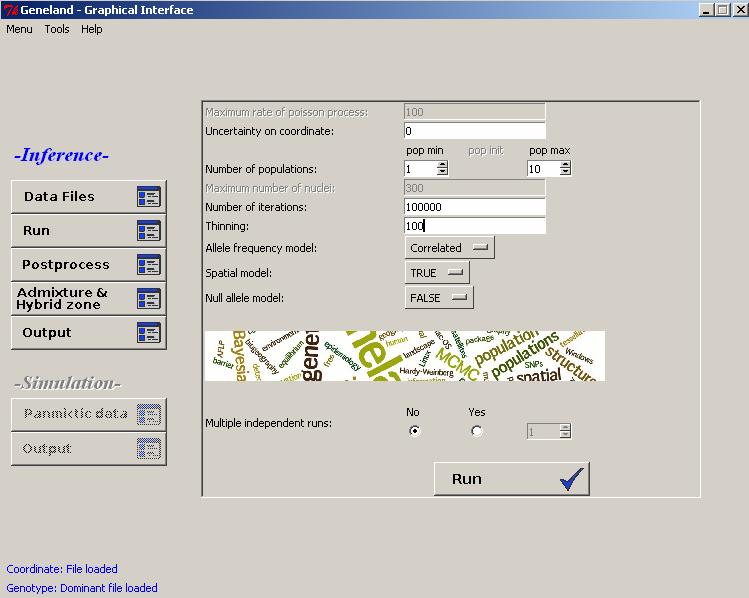Click the -Inference- heading
This screenshot has width=749, height=598.
tap(62, 155)
